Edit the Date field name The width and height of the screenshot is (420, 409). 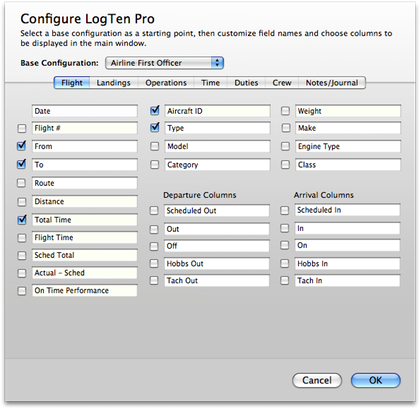pos(85,111)
